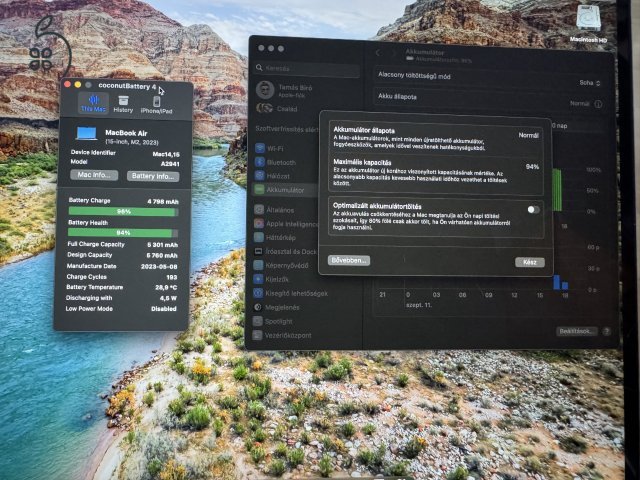Select Akkumulátor in settings sidebar
The width and height of the screenshot is (640, 480).
click(x=285, y=190)
